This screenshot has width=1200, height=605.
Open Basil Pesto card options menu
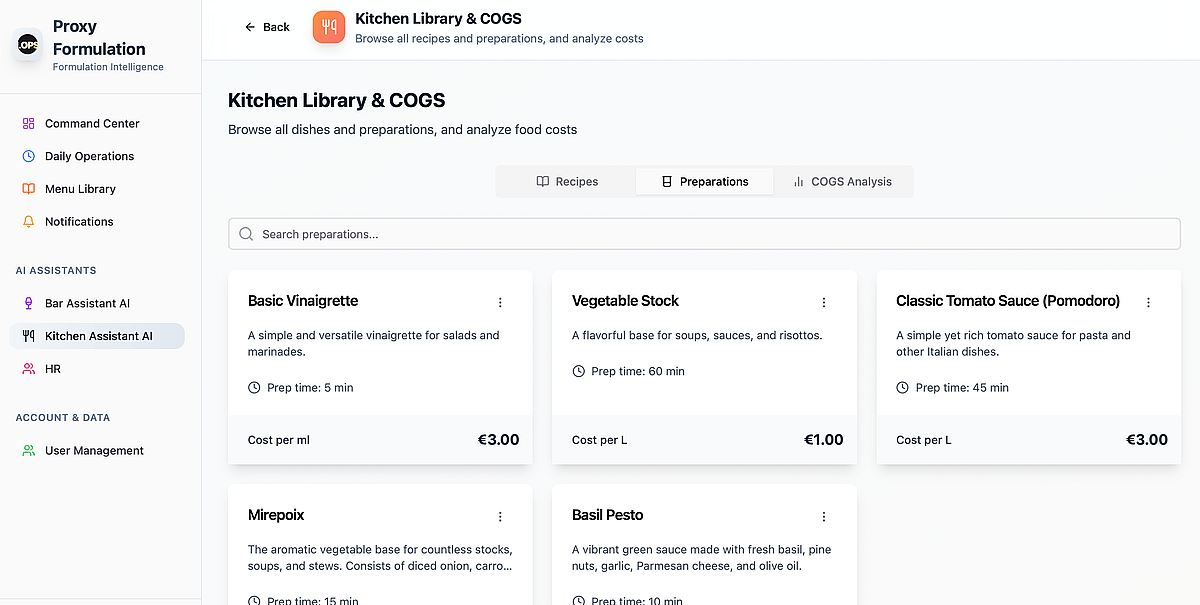(824, 516)
